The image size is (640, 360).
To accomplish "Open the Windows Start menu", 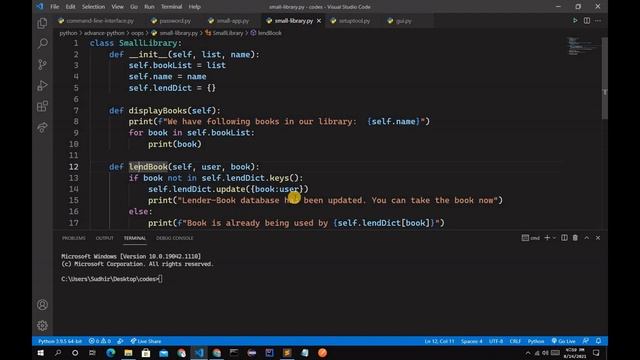I will [x=40, y=353].
